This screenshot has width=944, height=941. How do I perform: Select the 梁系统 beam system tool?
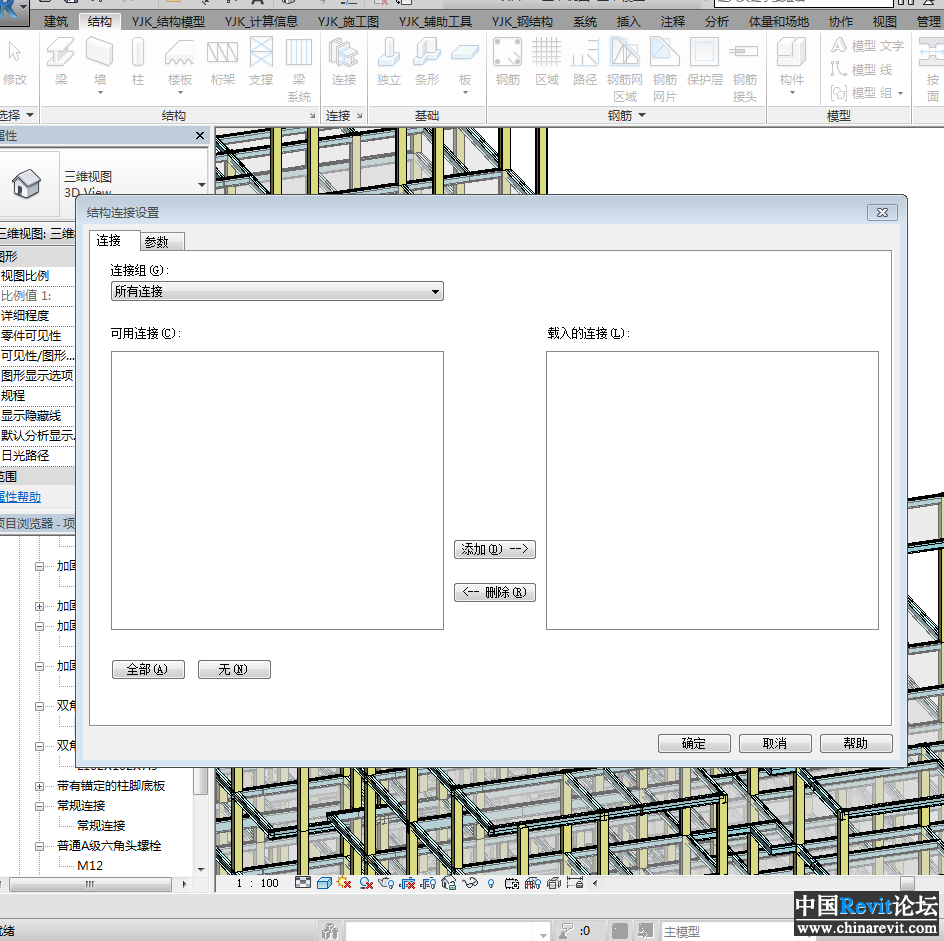(299, 69)
